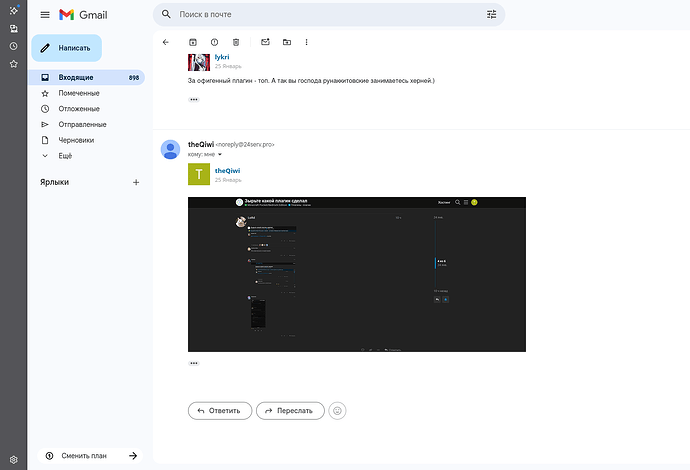690x470 pixels.
Task: Add a new label plus icon
Action: [x=136, y=182]
